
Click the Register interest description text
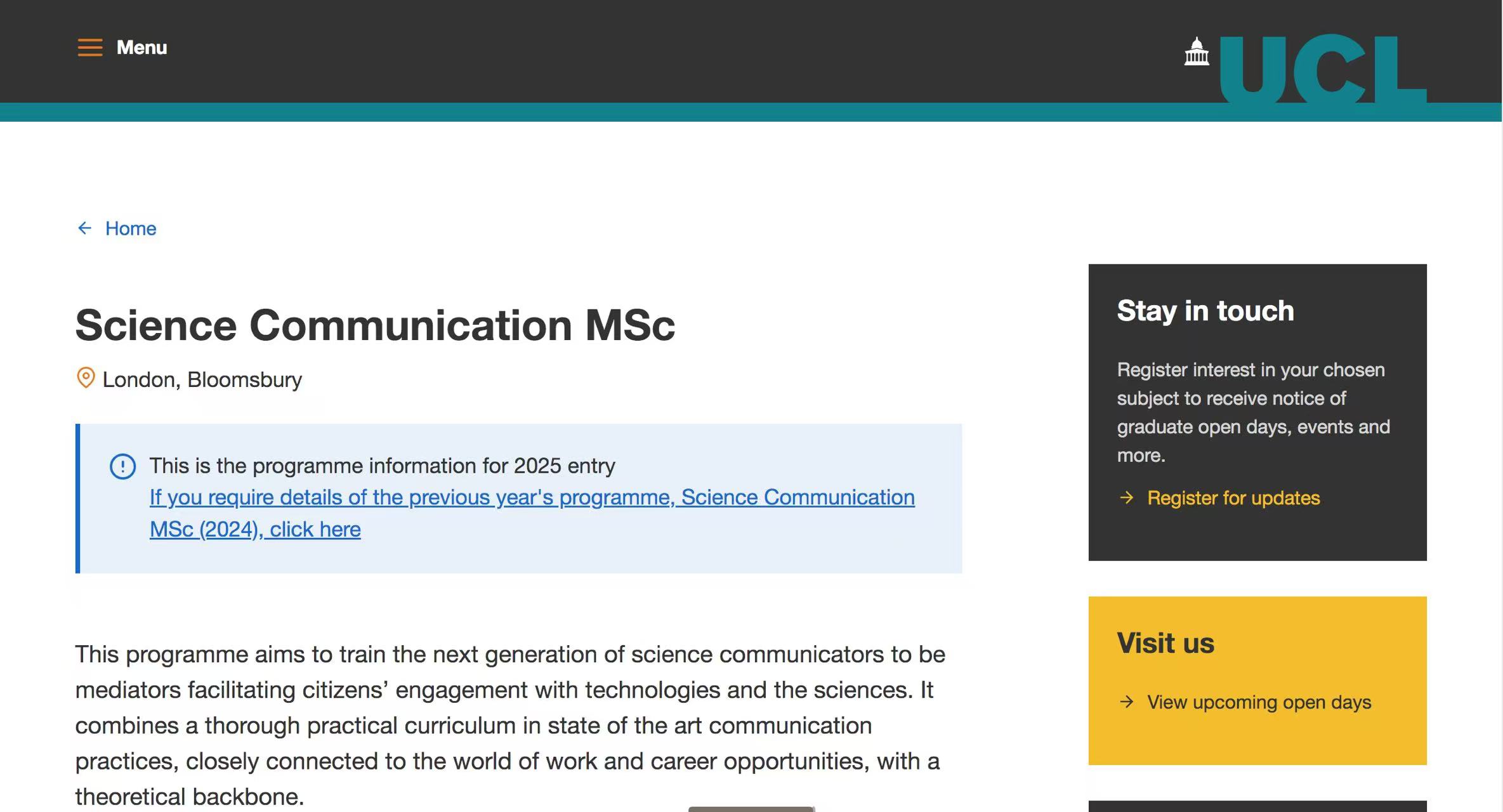[x=1253, y=412]
